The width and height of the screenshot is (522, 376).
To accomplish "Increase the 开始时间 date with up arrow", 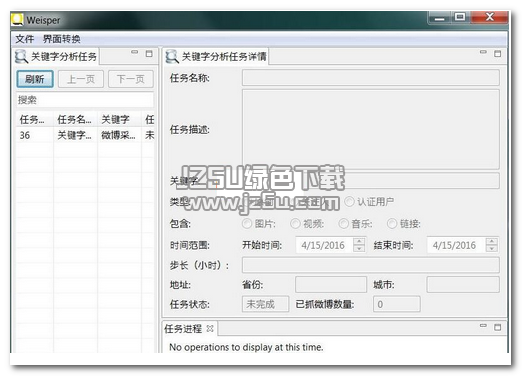I will pos(359,241).
